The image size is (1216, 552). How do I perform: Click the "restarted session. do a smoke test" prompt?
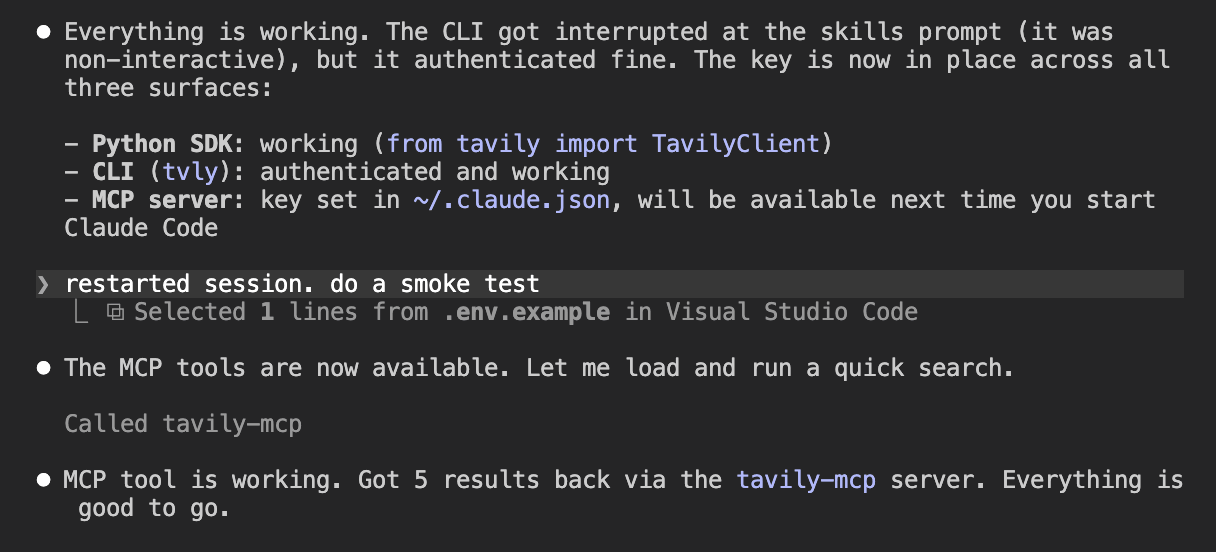[302, 284]
